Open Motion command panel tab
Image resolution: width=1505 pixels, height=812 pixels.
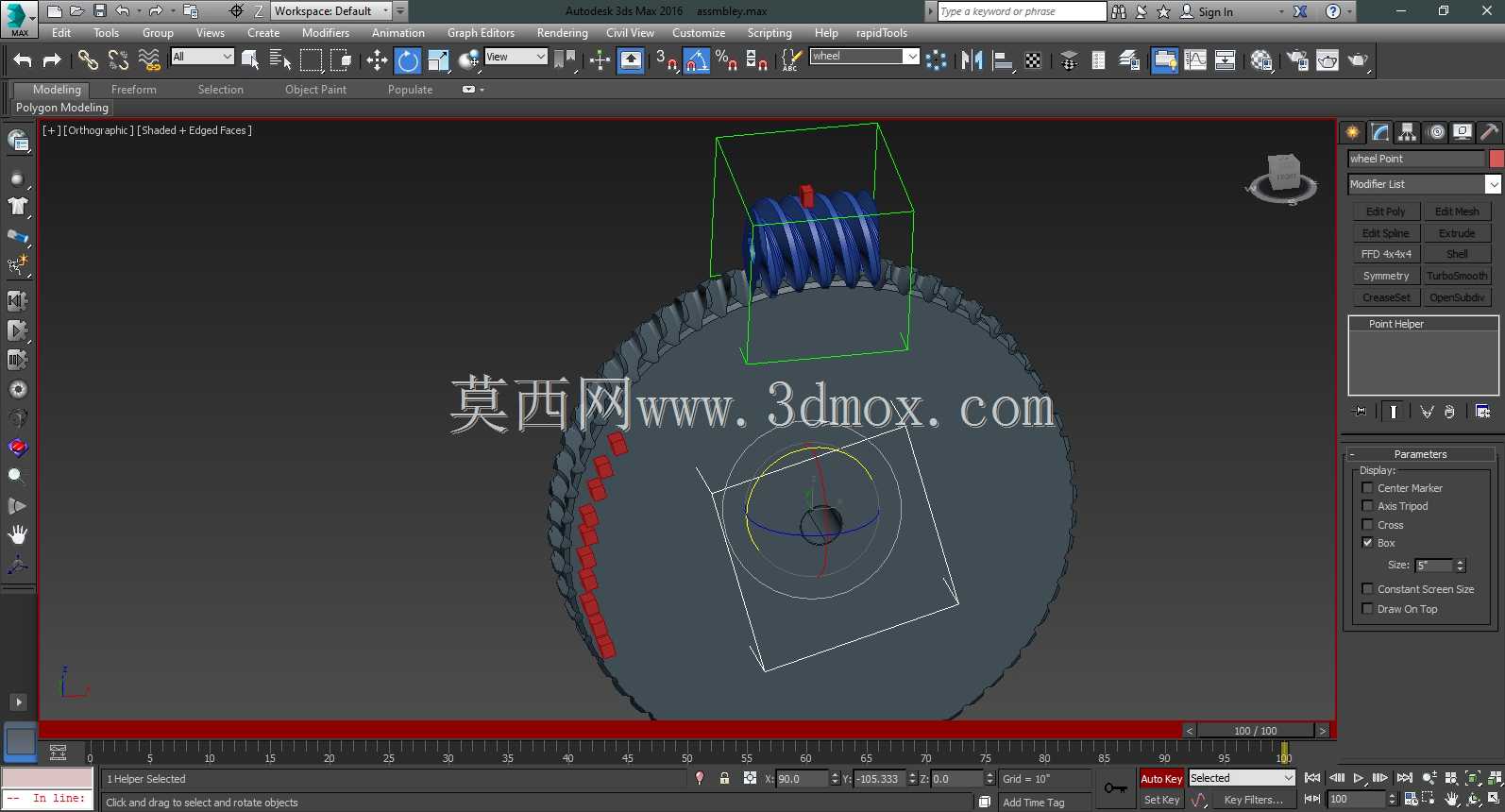pos(1436,132)
